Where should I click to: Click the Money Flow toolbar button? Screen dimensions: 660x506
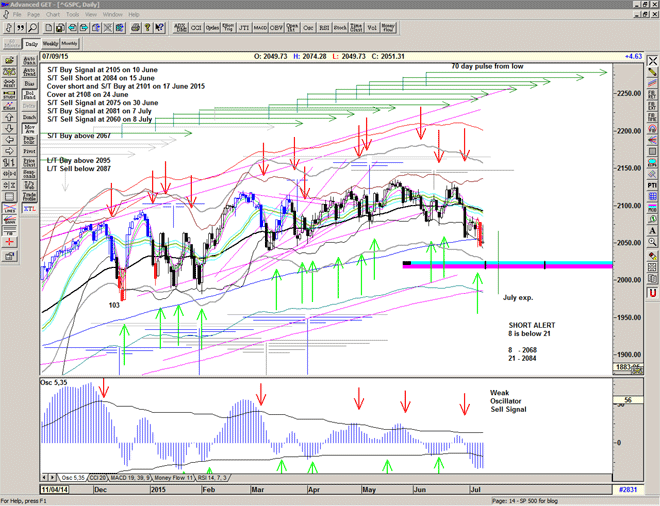pos(388,29)
